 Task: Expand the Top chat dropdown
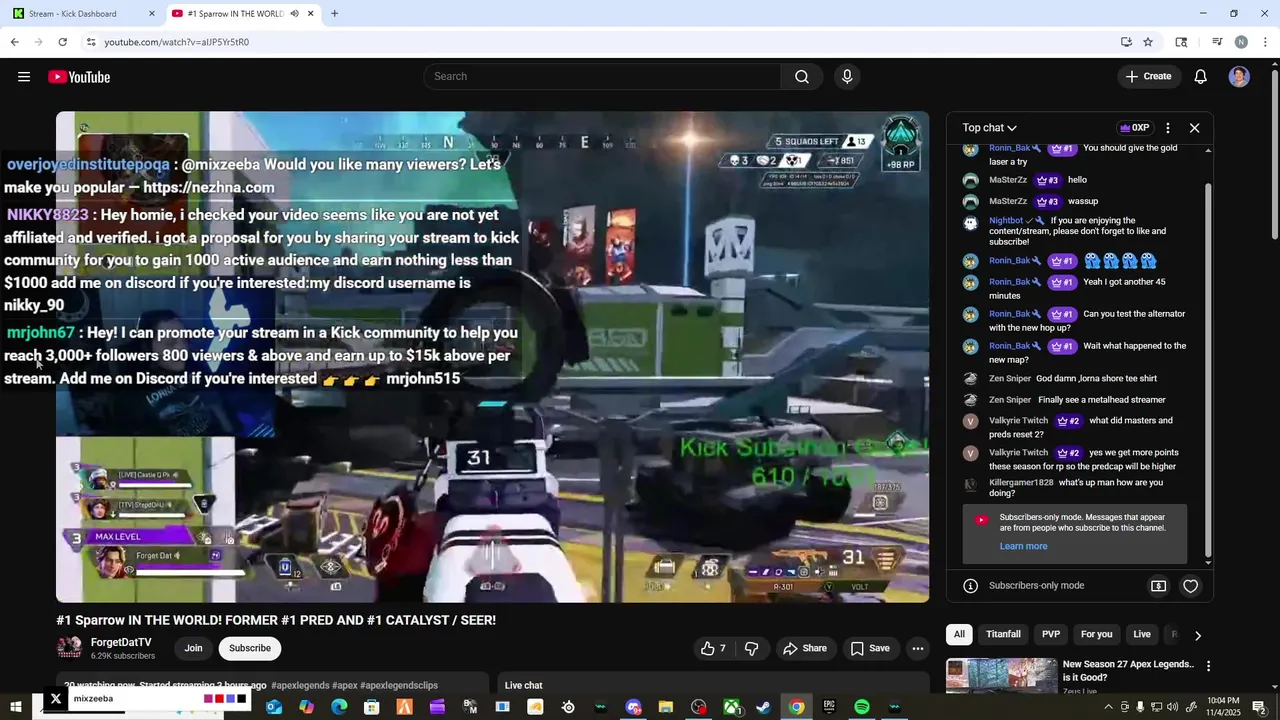(989, 128)
